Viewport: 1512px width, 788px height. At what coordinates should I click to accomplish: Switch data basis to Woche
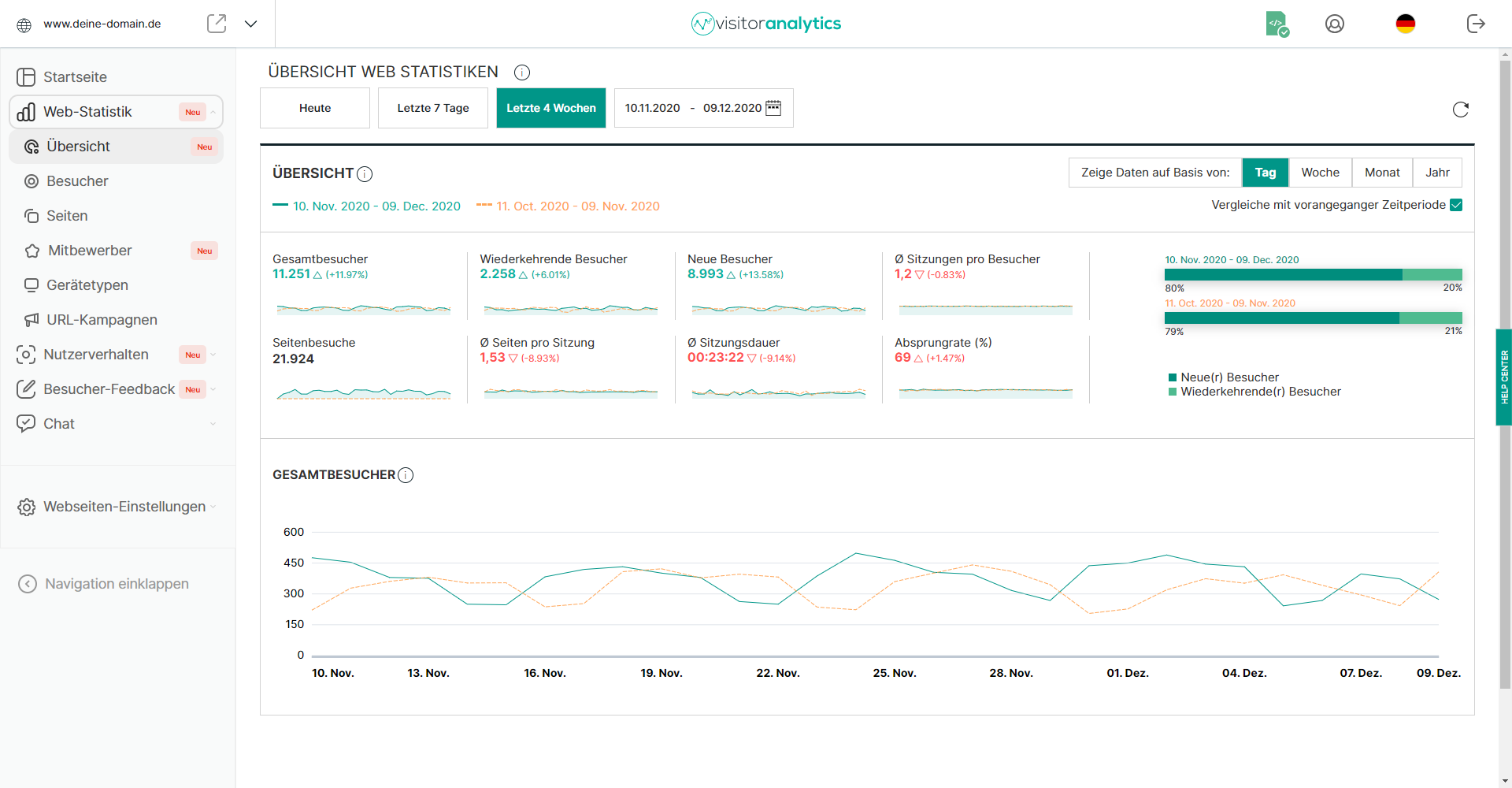pos(1320,173)
